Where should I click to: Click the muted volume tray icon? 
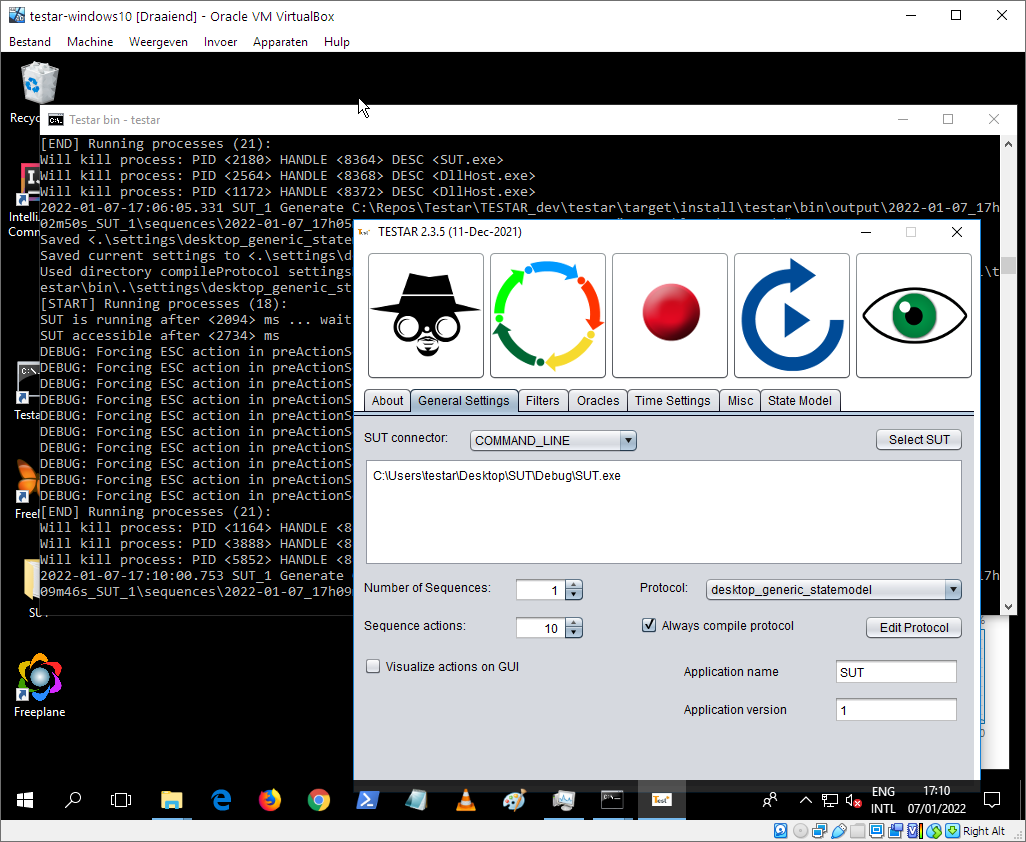853,800
